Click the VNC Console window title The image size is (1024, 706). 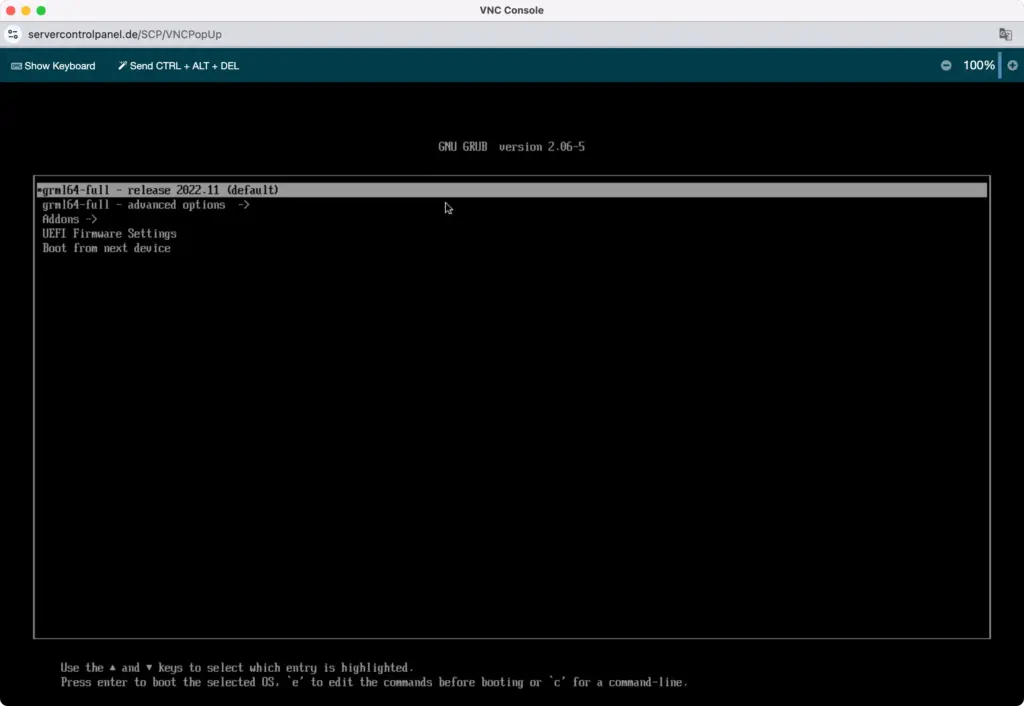[511, 10]
